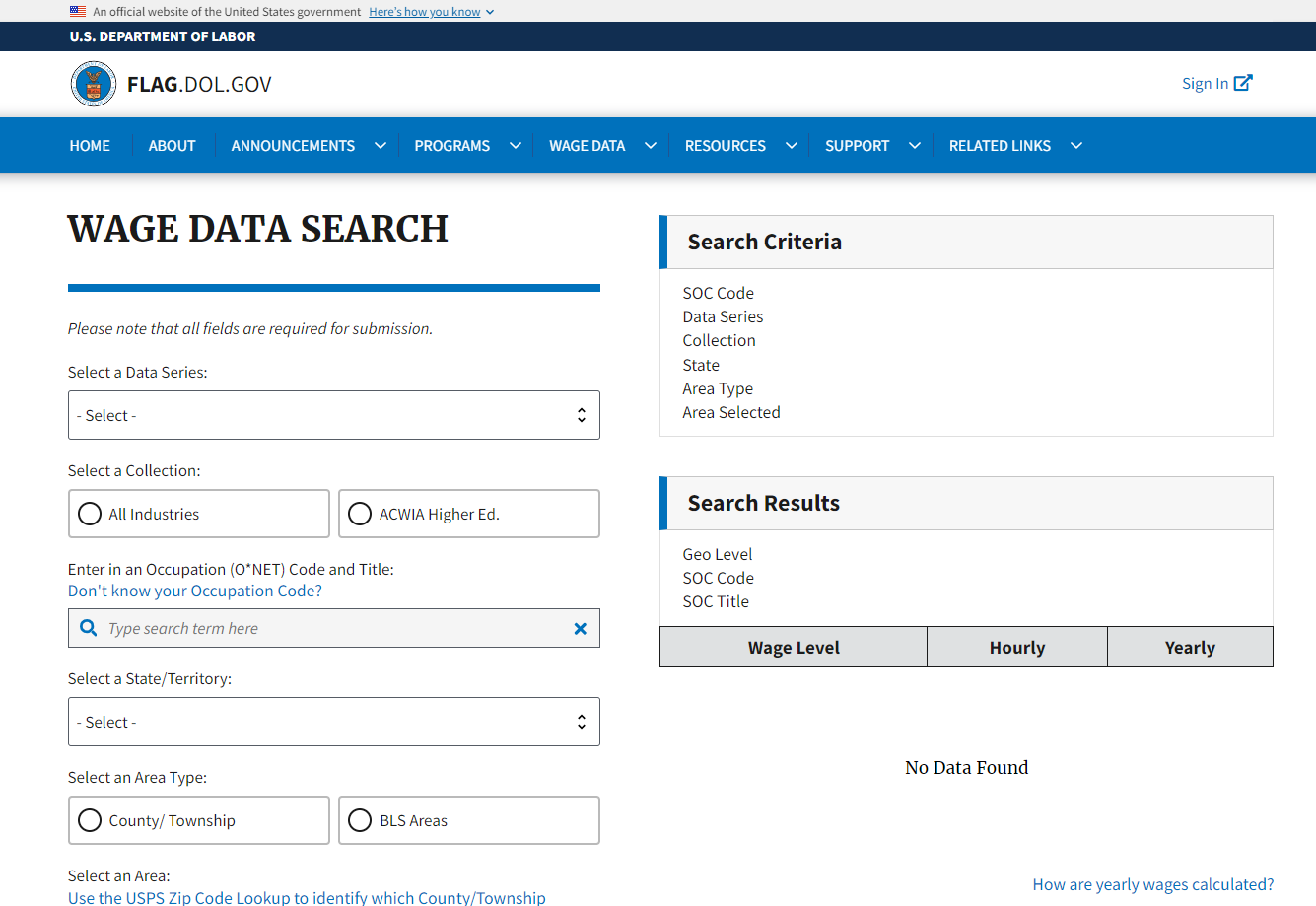
Task: Click the Search Results panel heading
Action: tap(764, 504)
